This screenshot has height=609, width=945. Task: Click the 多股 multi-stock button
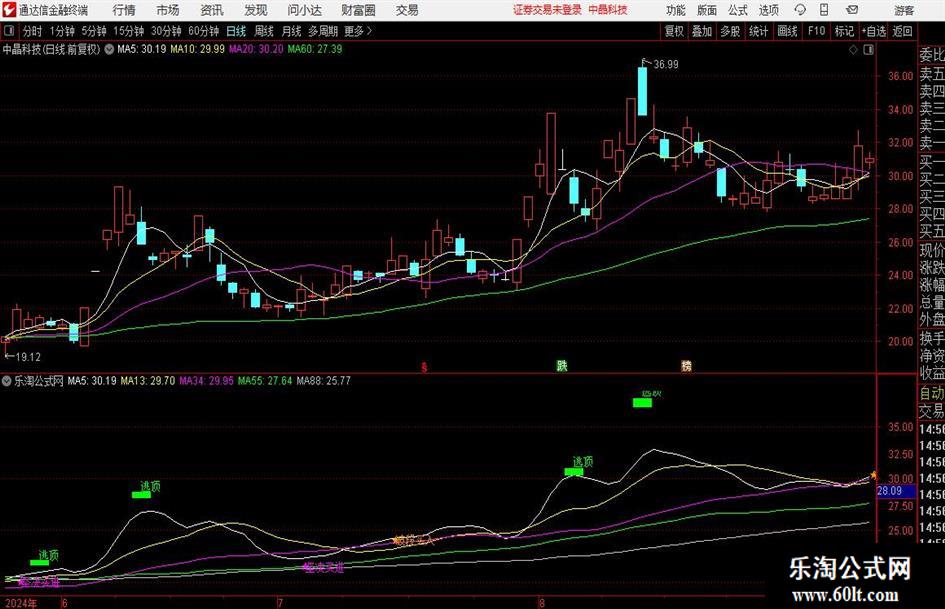point(730,31)
